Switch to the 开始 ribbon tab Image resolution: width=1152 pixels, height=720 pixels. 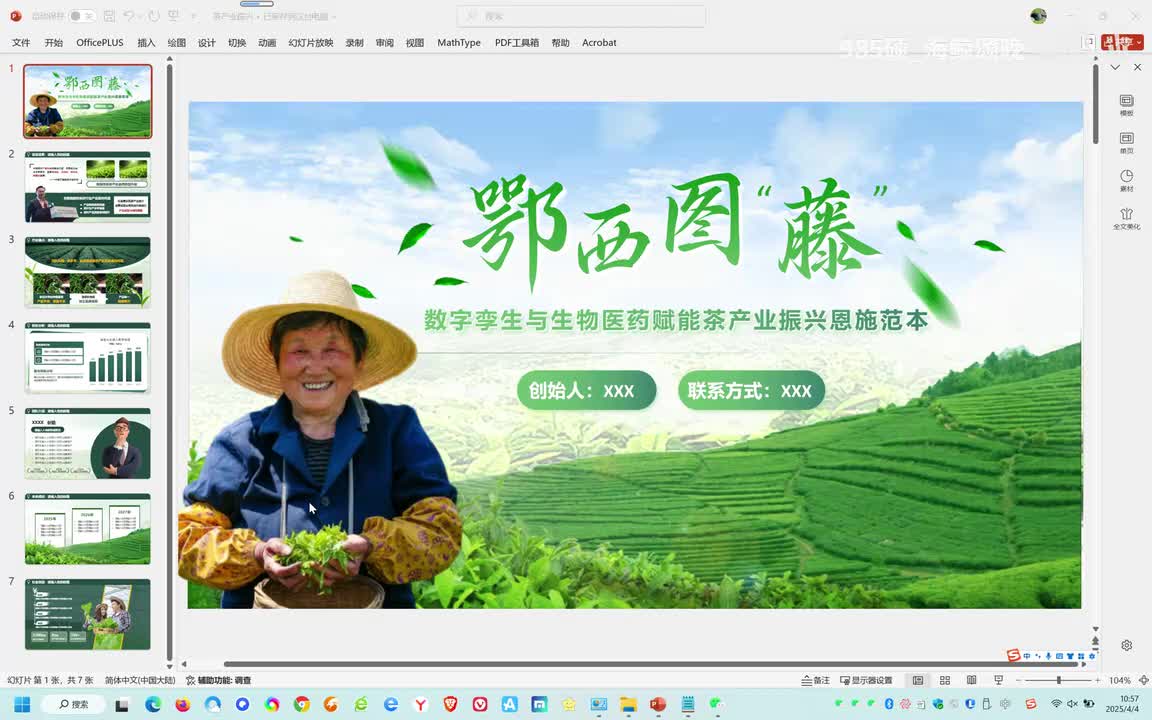coord(54,43)
